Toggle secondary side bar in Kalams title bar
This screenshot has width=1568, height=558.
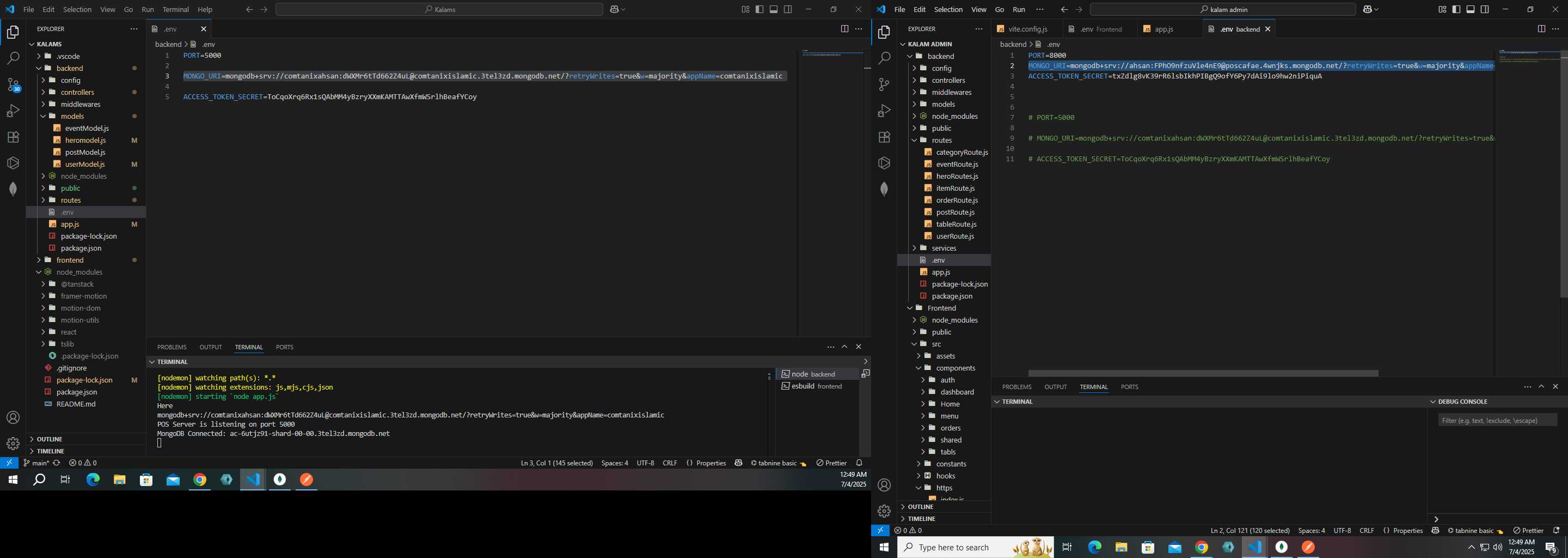(x=788, y=9)
